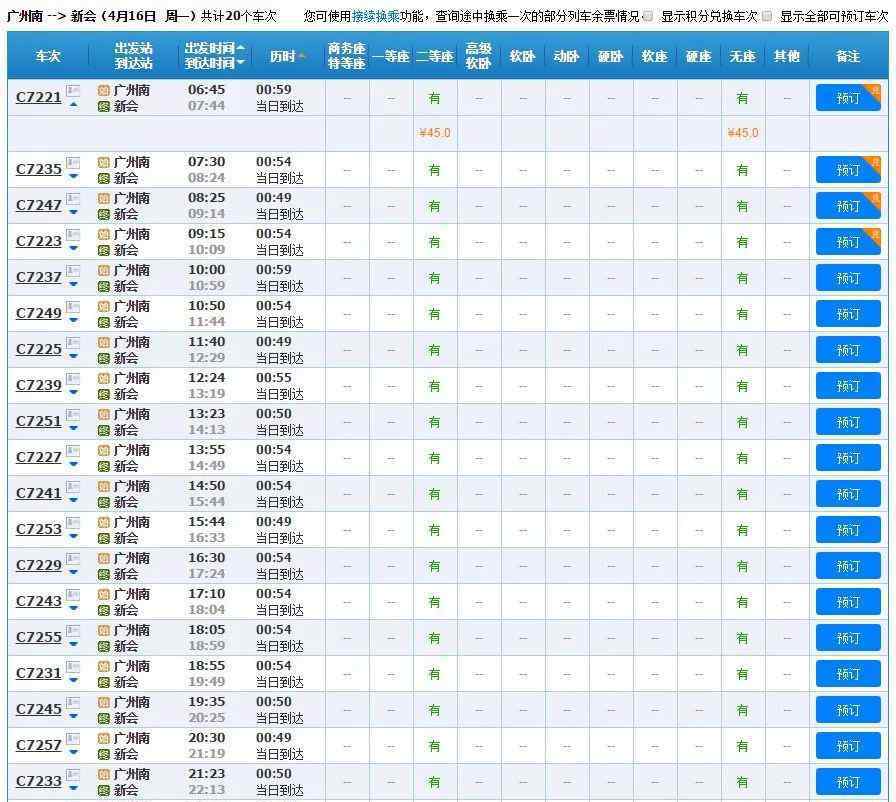Open train number link C7257
Viewport: 896px width, 802px height.
click(38, 745)
